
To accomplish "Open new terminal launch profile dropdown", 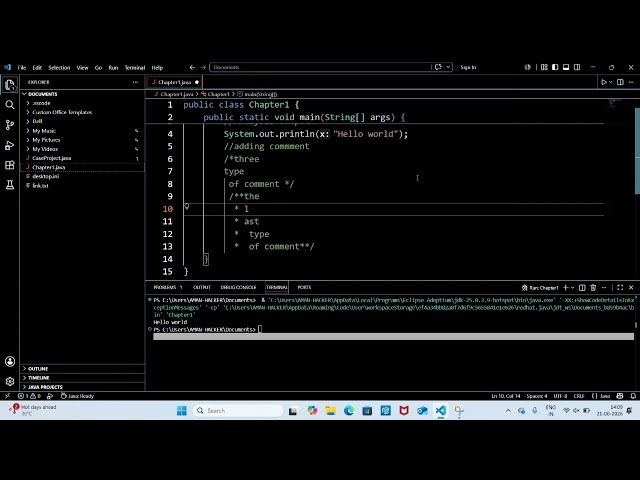I will point(572,287).
